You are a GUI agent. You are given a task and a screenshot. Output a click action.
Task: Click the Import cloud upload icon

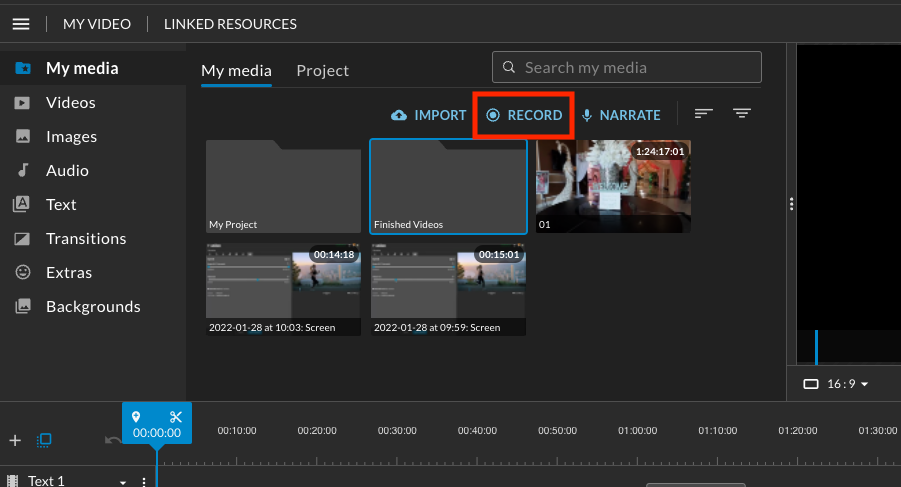(399, 115)
